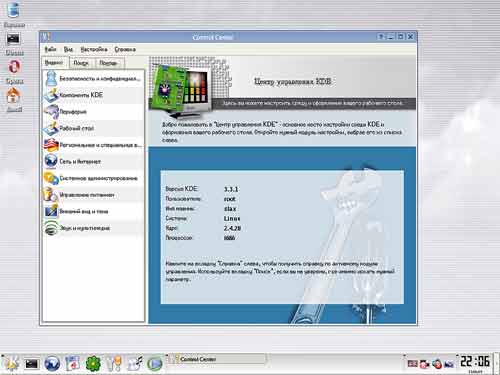Launch the green play button media player

tap(155, 364)
